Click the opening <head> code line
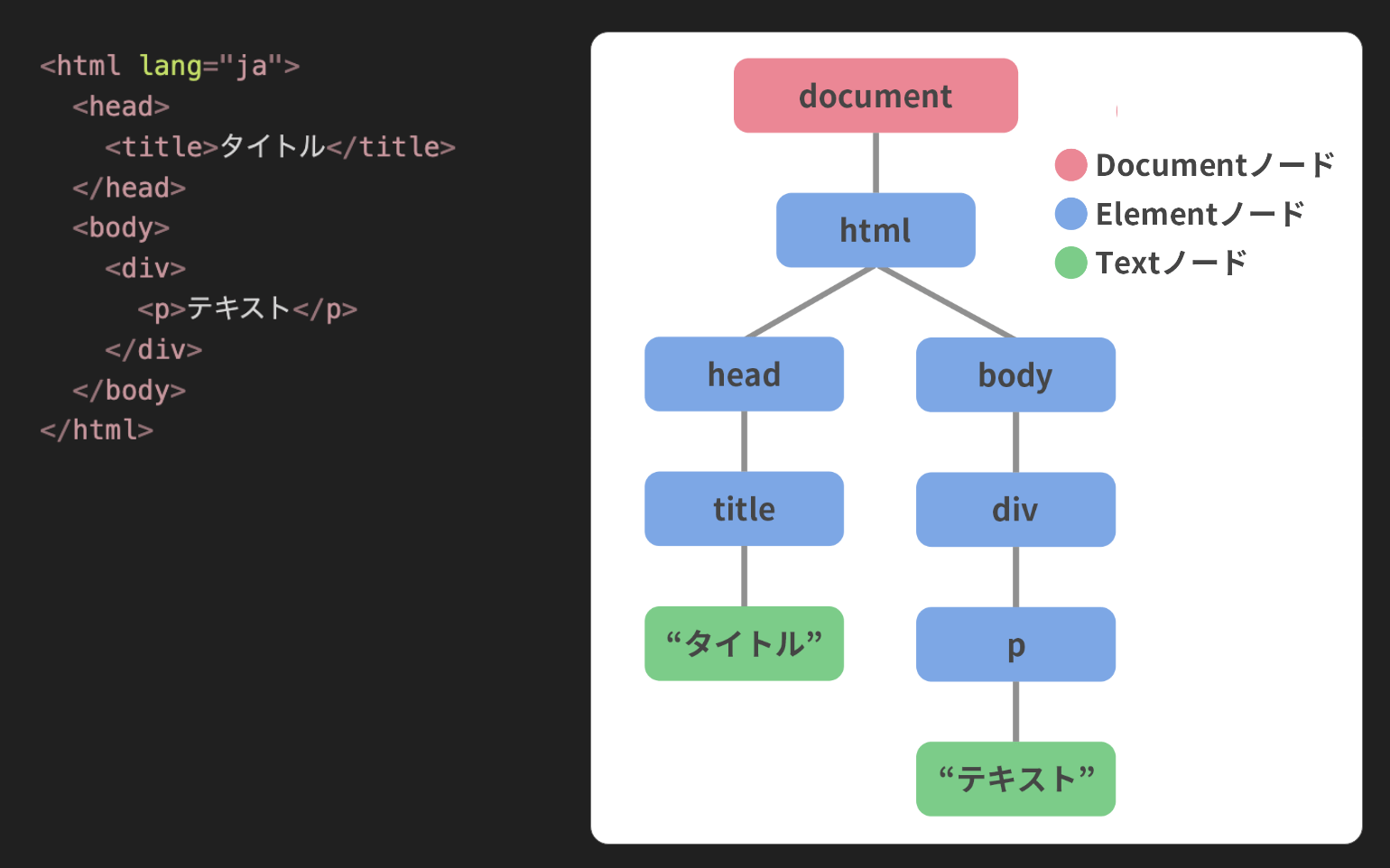 coord(121,106)
